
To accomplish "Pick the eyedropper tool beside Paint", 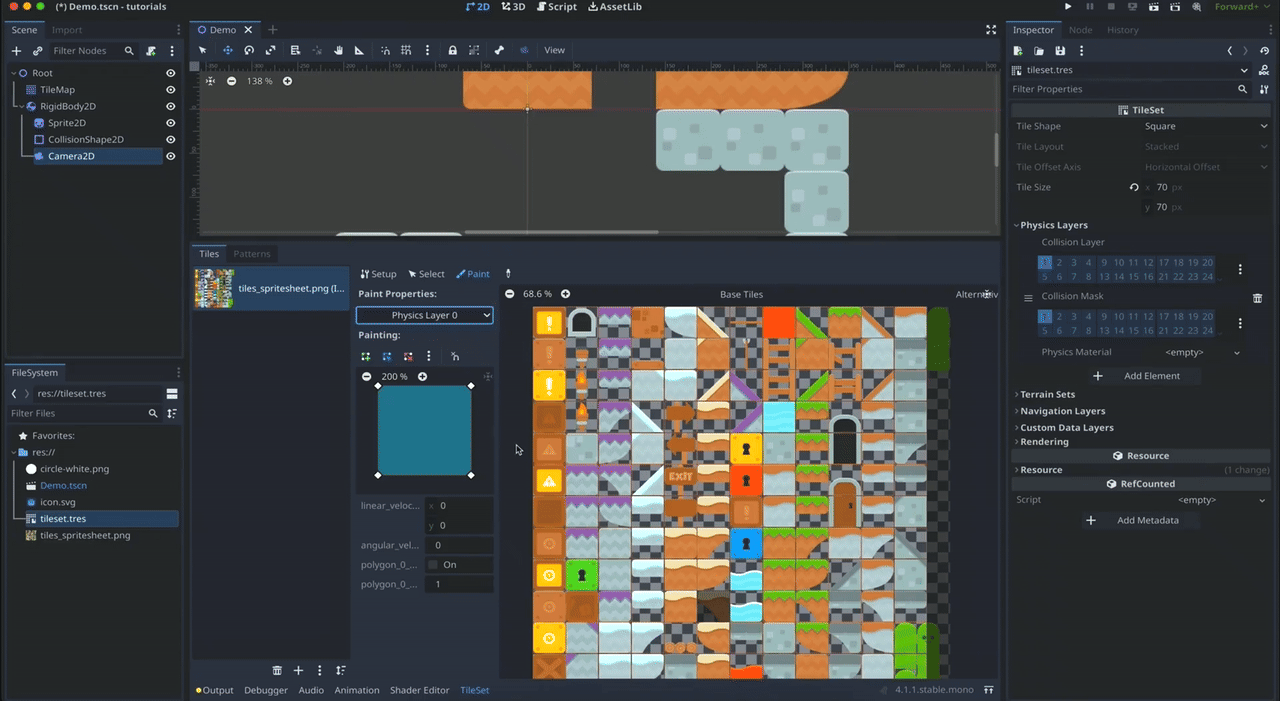I will [508, 274].
